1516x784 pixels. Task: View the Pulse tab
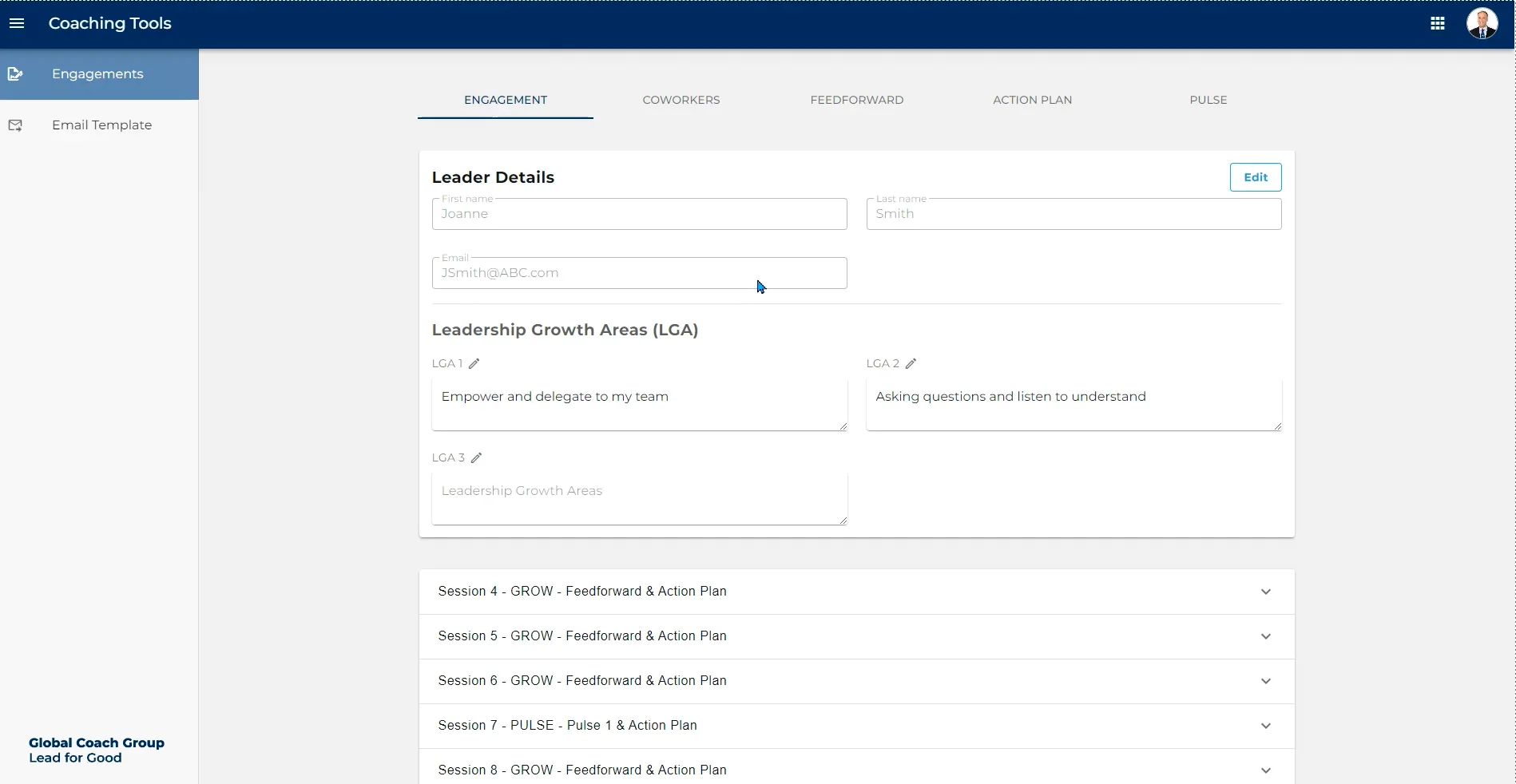(x=1208, y=100)
